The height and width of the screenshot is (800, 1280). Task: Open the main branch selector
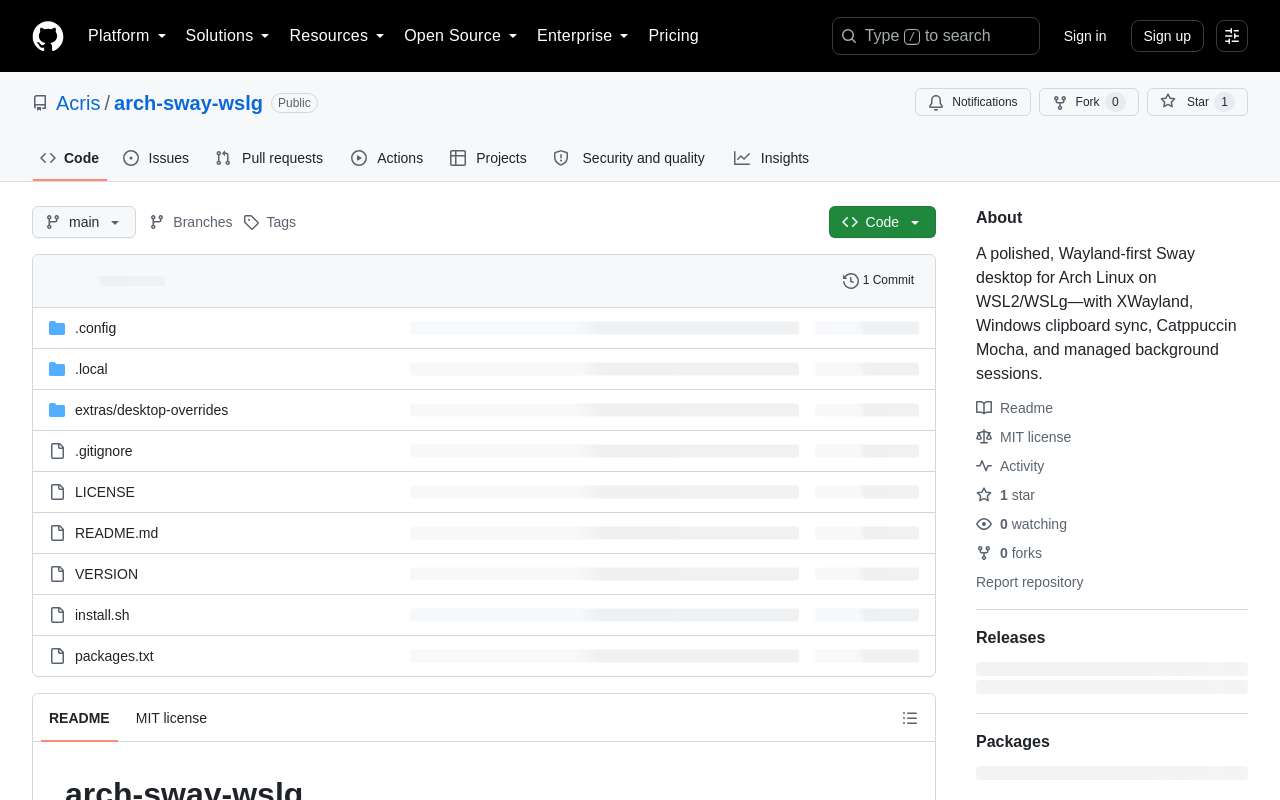tap(84, 222)
